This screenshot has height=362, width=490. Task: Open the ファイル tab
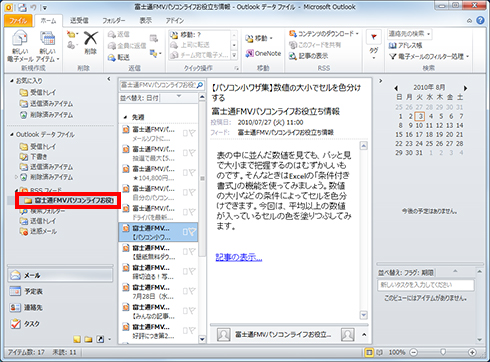pyautogui.click(x=18, y=21)
